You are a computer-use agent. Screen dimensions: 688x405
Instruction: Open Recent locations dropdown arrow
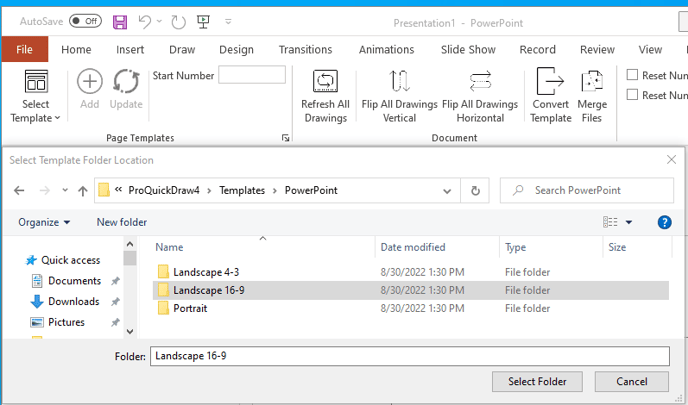tap(65, 190)
